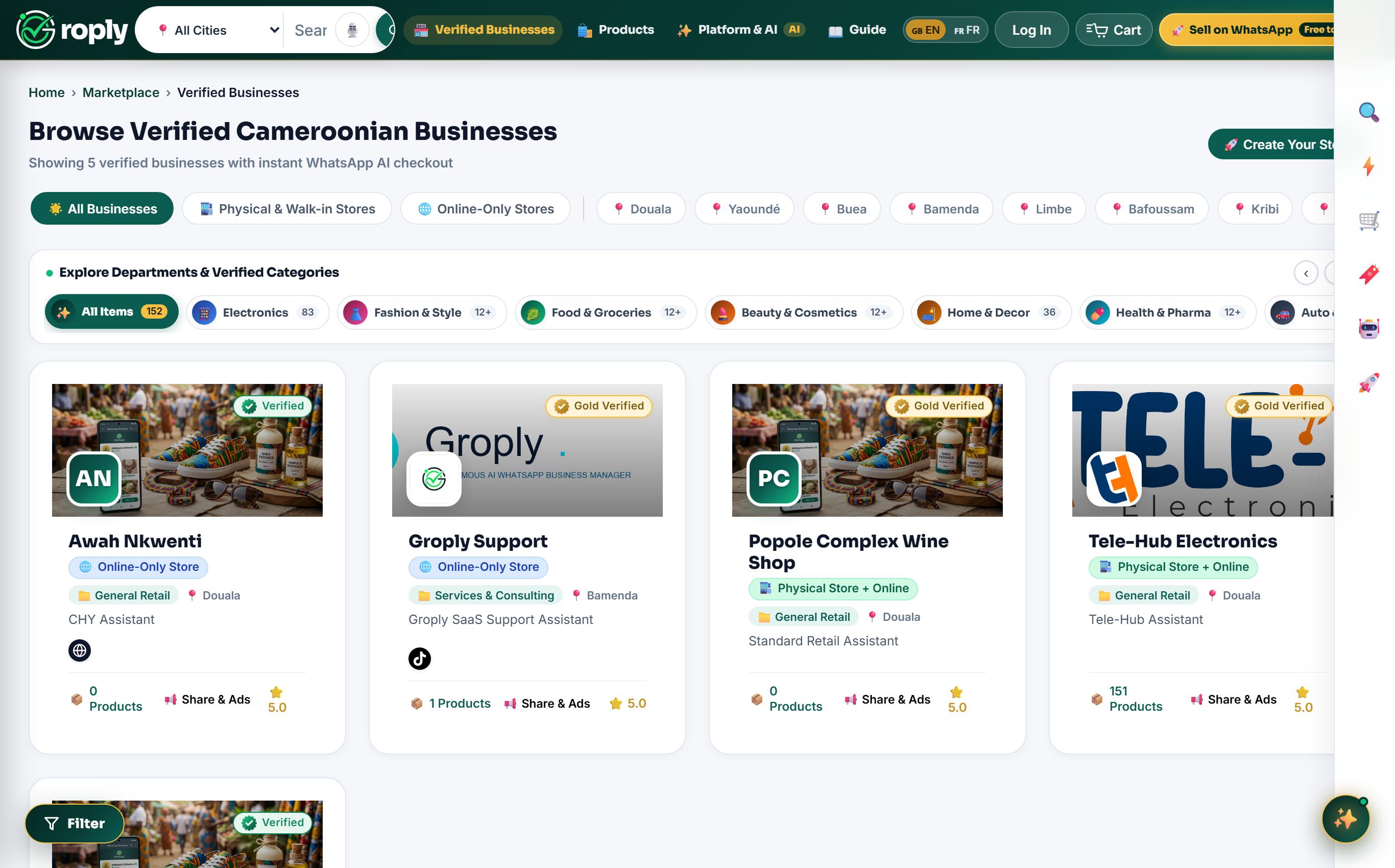The image size is (1395, 868).
Task: Open the magnifier search icon in right sidebar
Action: [x=1368, y=112]
